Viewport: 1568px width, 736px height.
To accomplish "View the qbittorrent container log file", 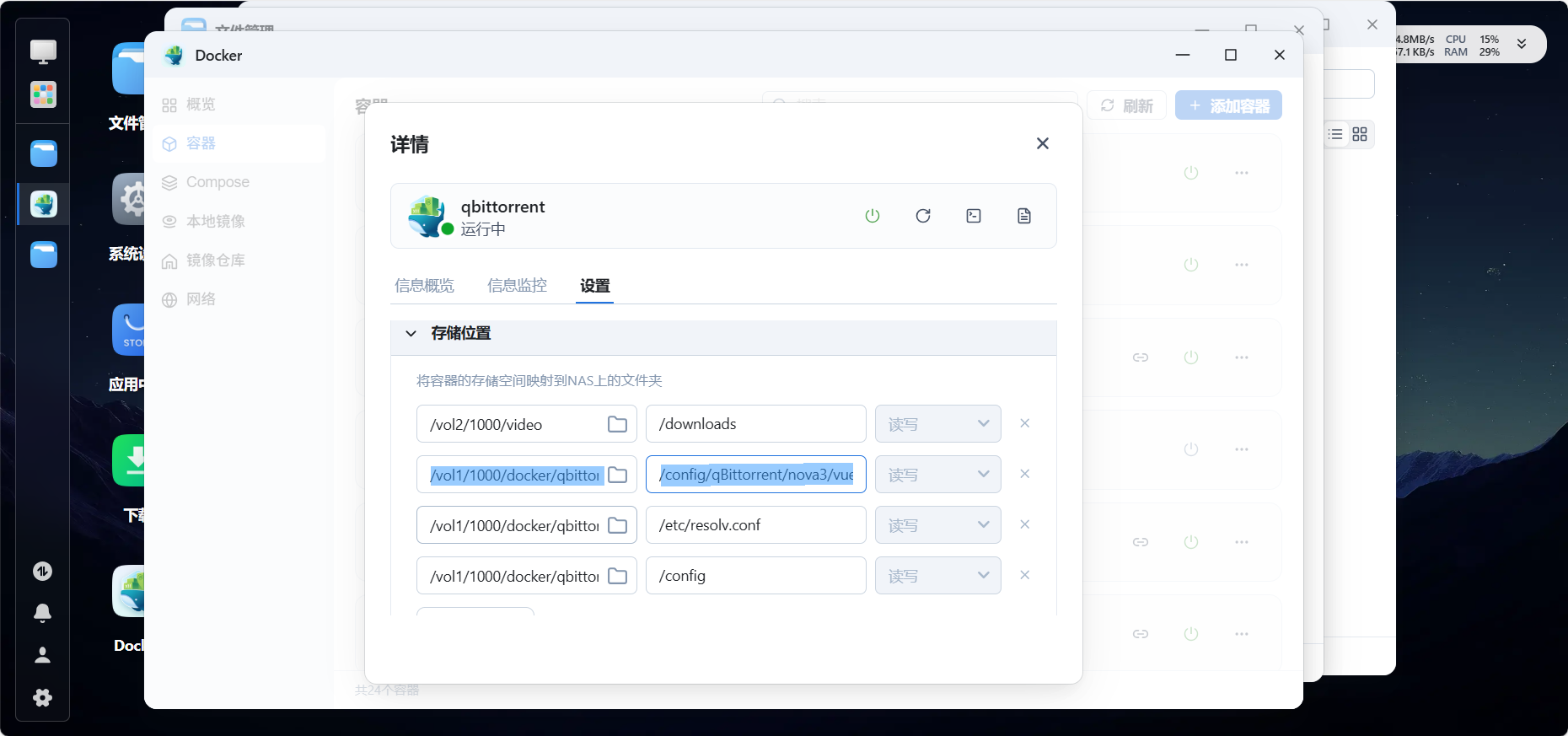I will click(1024, 216).
